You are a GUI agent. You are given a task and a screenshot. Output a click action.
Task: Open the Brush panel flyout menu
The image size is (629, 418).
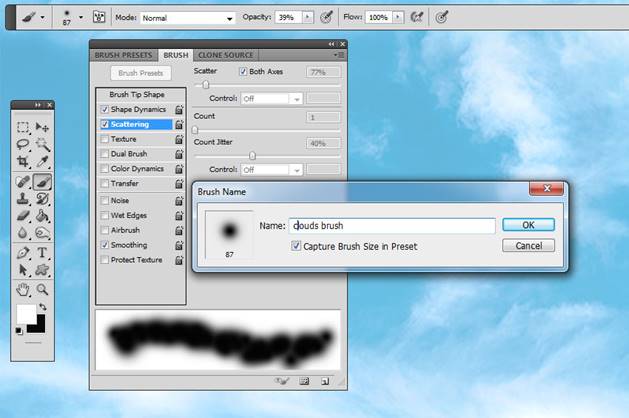(339, 55)
